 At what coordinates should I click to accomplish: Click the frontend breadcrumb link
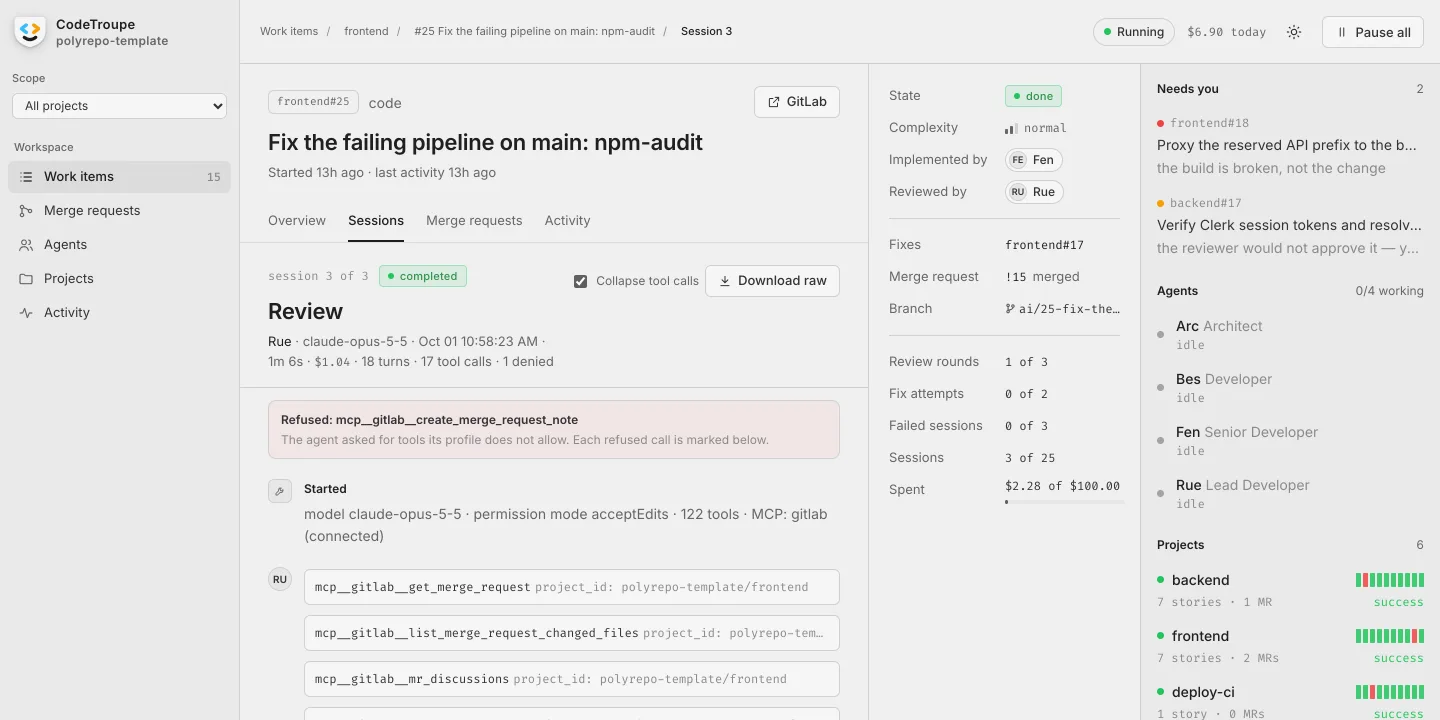pos(366,31)
